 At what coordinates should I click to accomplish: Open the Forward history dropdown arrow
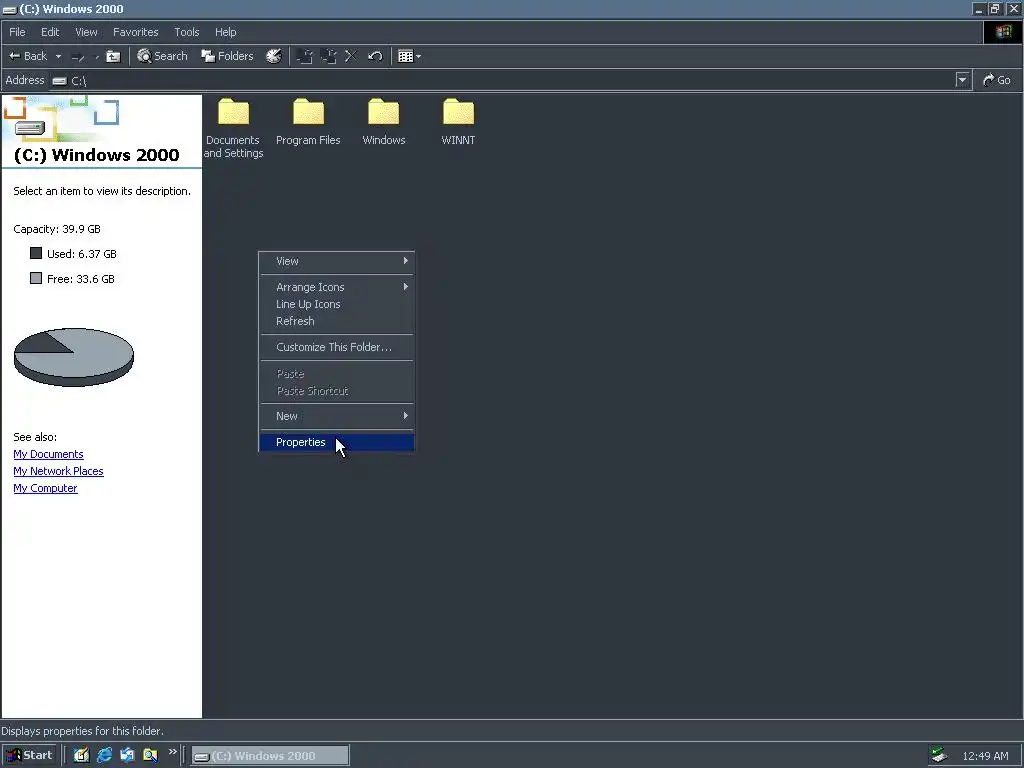tap(97, 56)
